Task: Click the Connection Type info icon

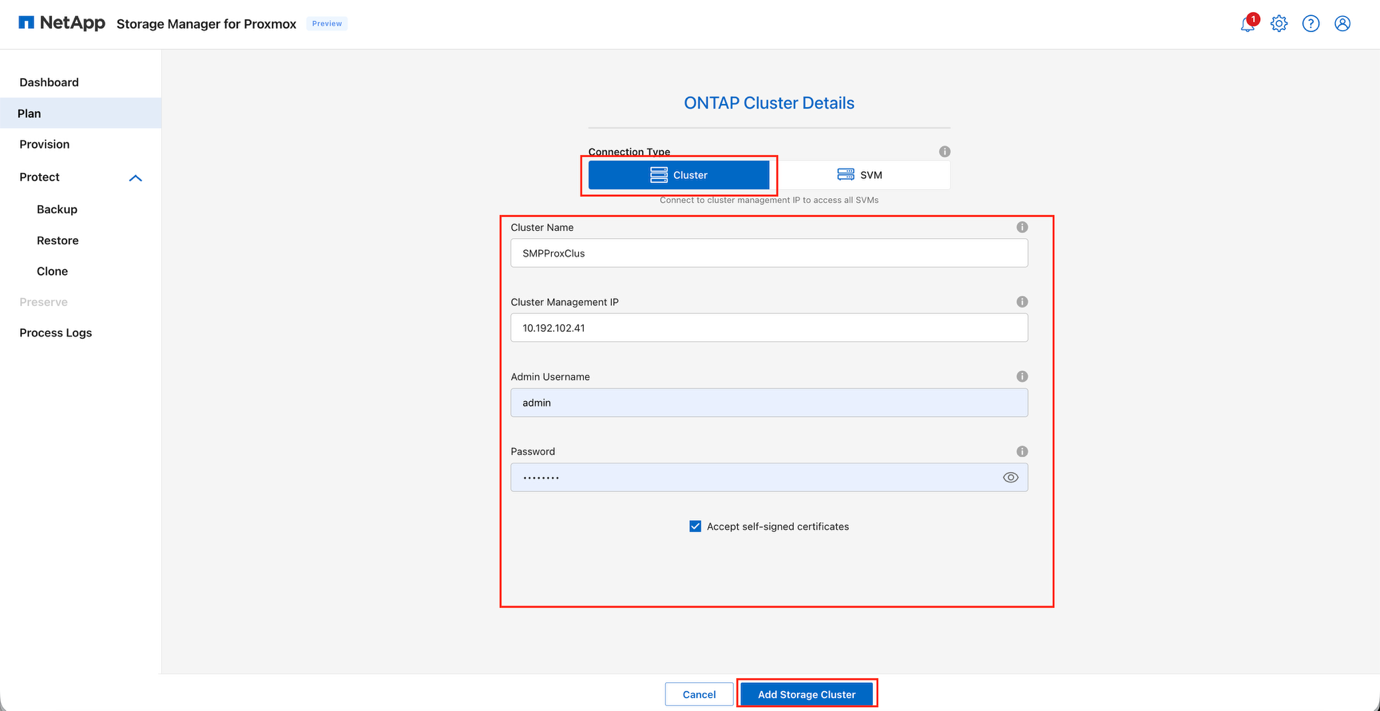Action: point(944,151)
